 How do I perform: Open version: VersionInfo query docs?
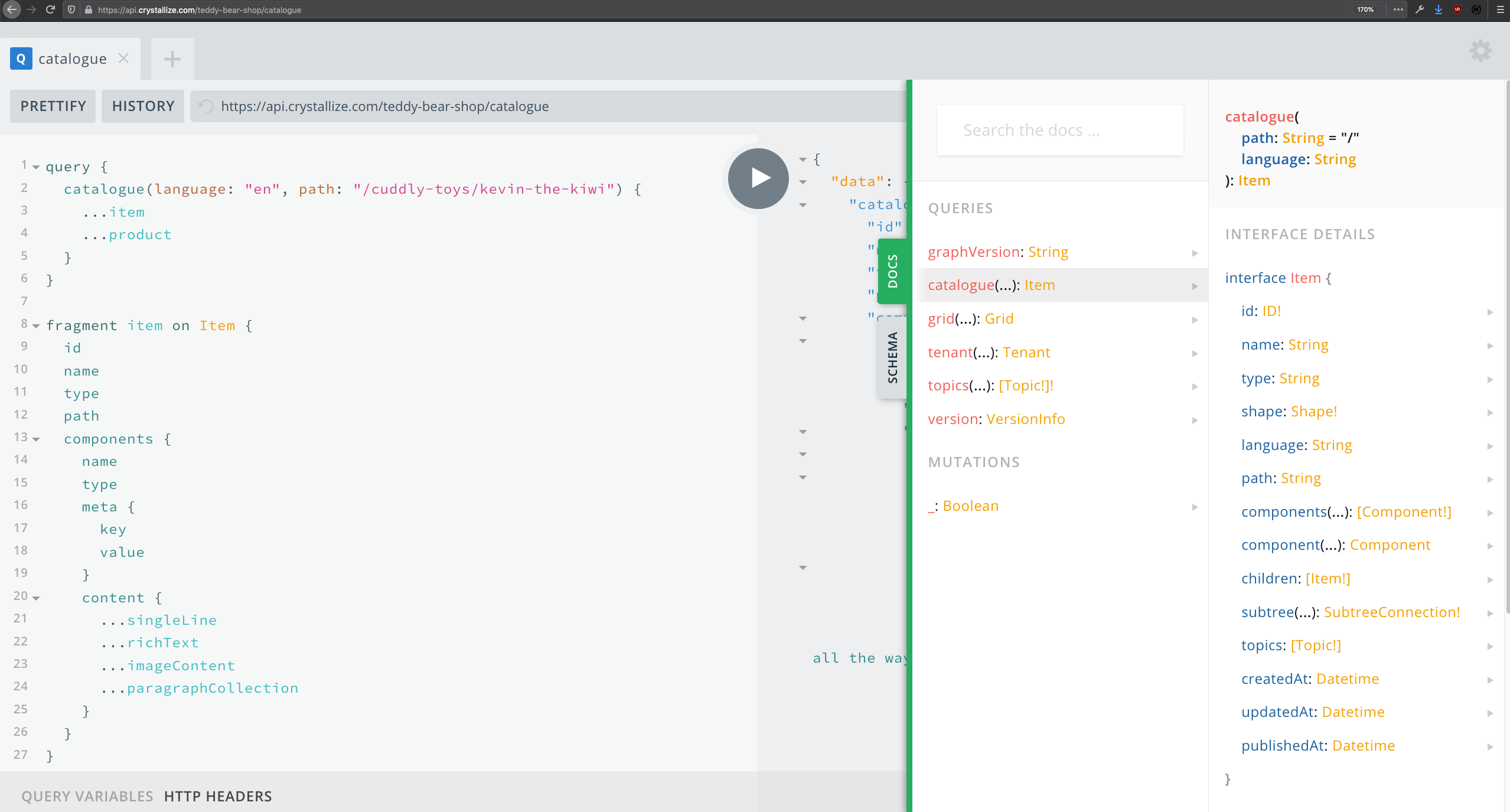1060,419
